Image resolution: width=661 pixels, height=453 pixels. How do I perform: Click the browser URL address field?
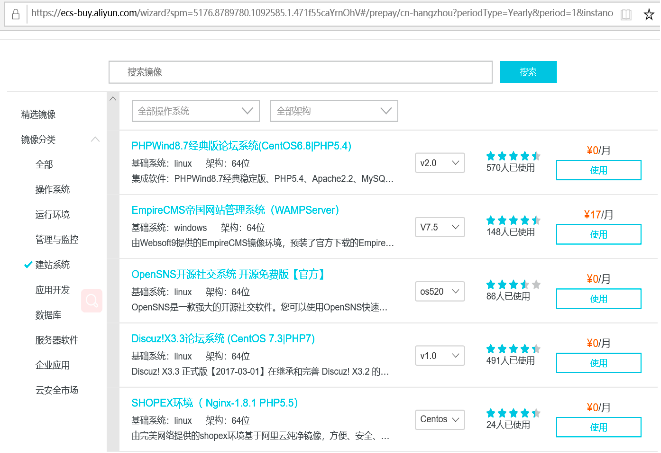322,13
